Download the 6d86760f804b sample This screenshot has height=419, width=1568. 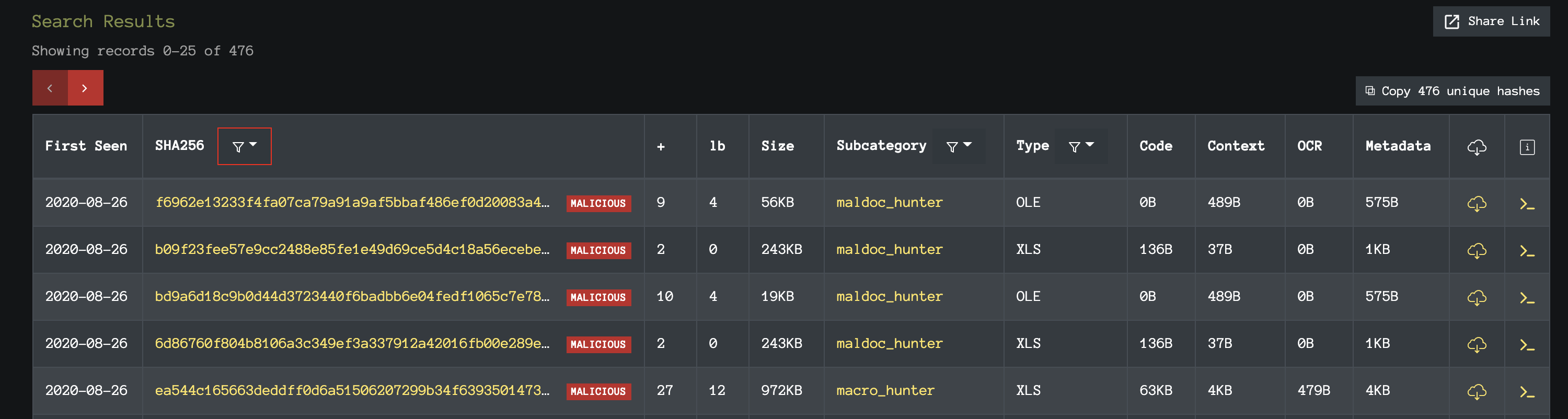(x=1477, y=345)
